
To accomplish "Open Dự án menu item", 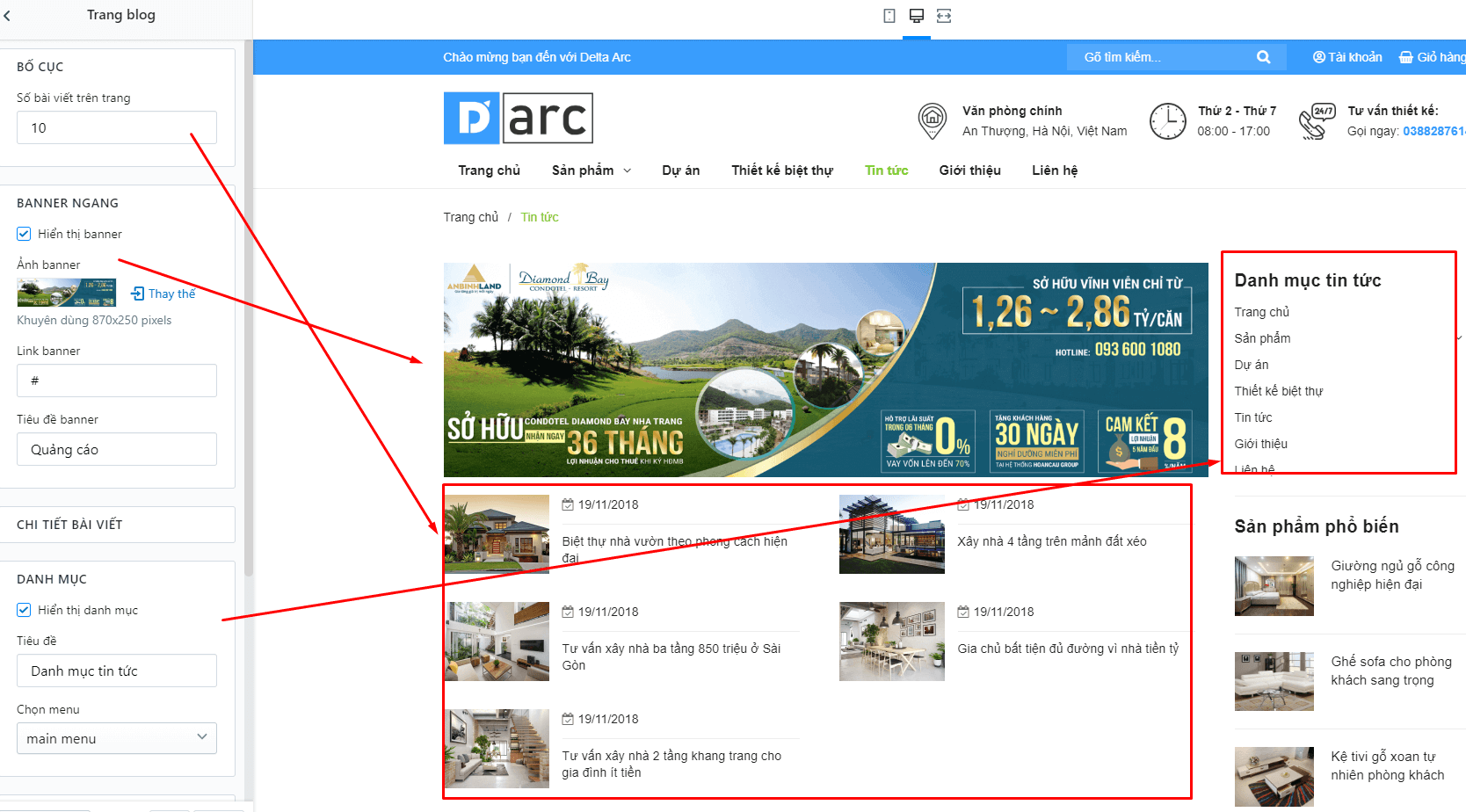I will [681, 170].
